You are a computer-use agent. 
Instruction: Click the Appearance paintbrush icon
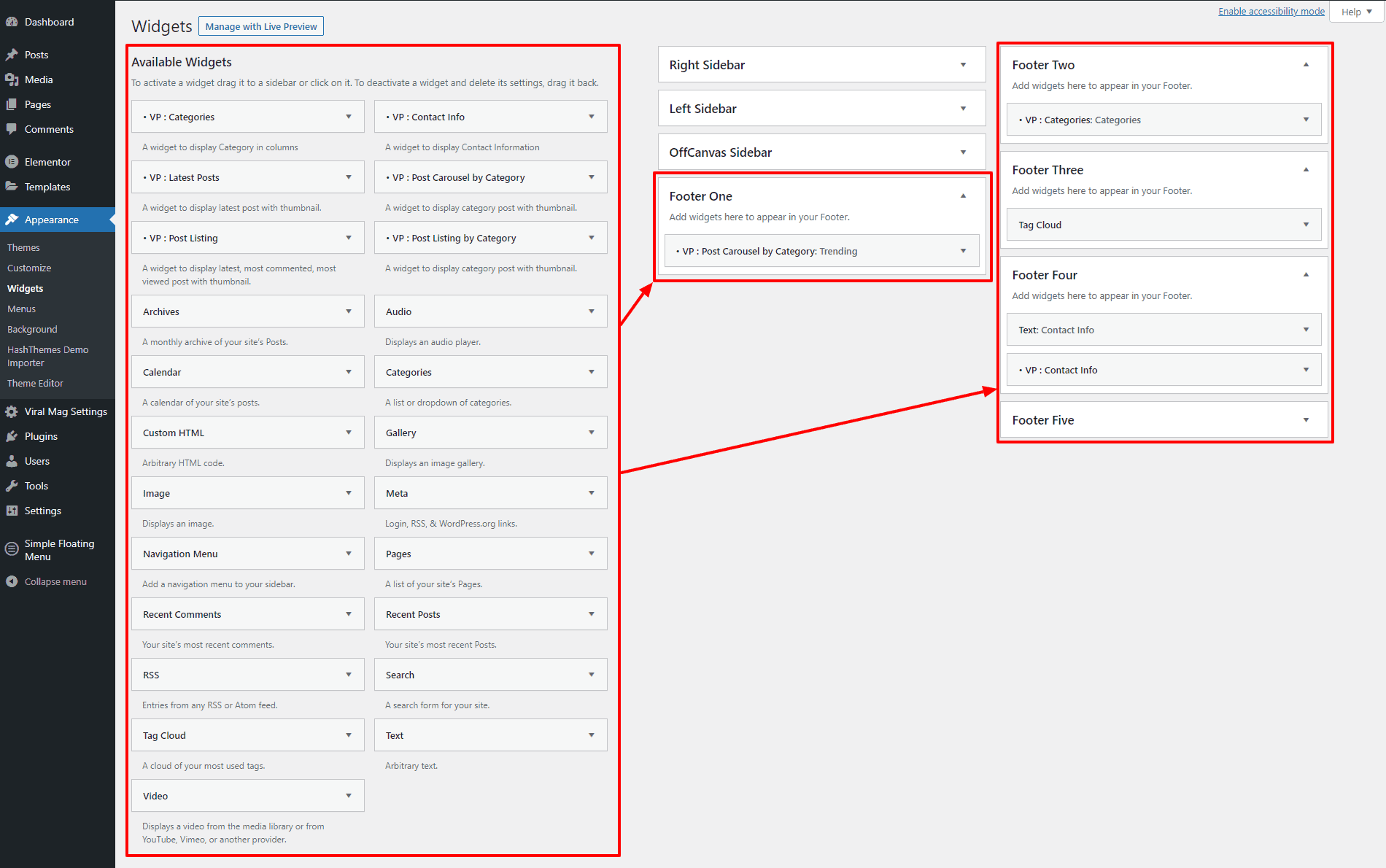(12, 220)
